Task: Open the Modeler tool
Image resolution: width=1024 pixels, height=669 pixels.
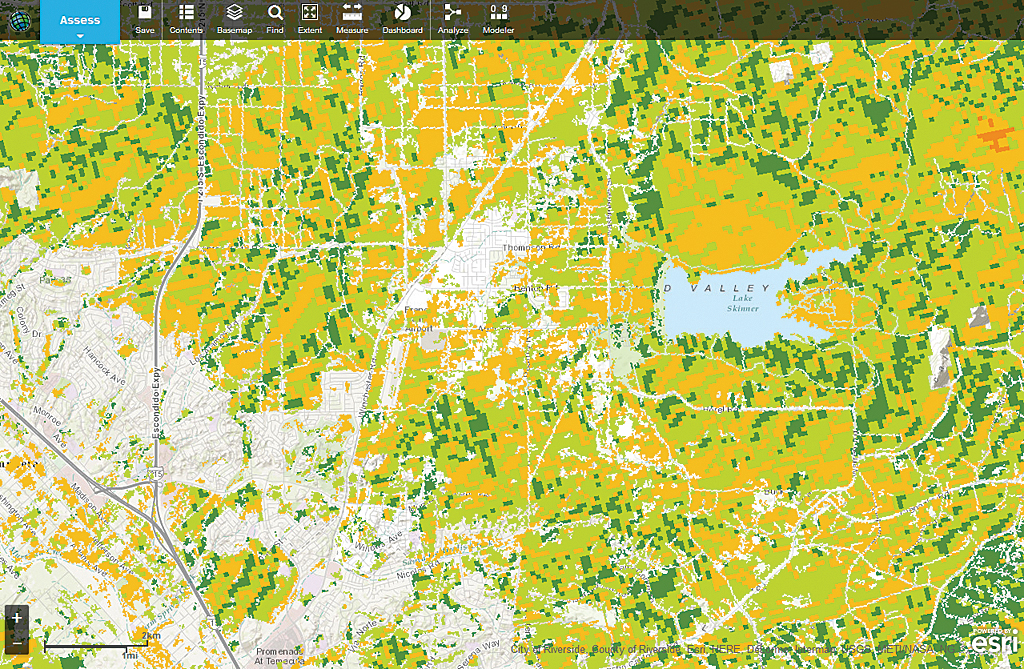Action: (498, 19)
